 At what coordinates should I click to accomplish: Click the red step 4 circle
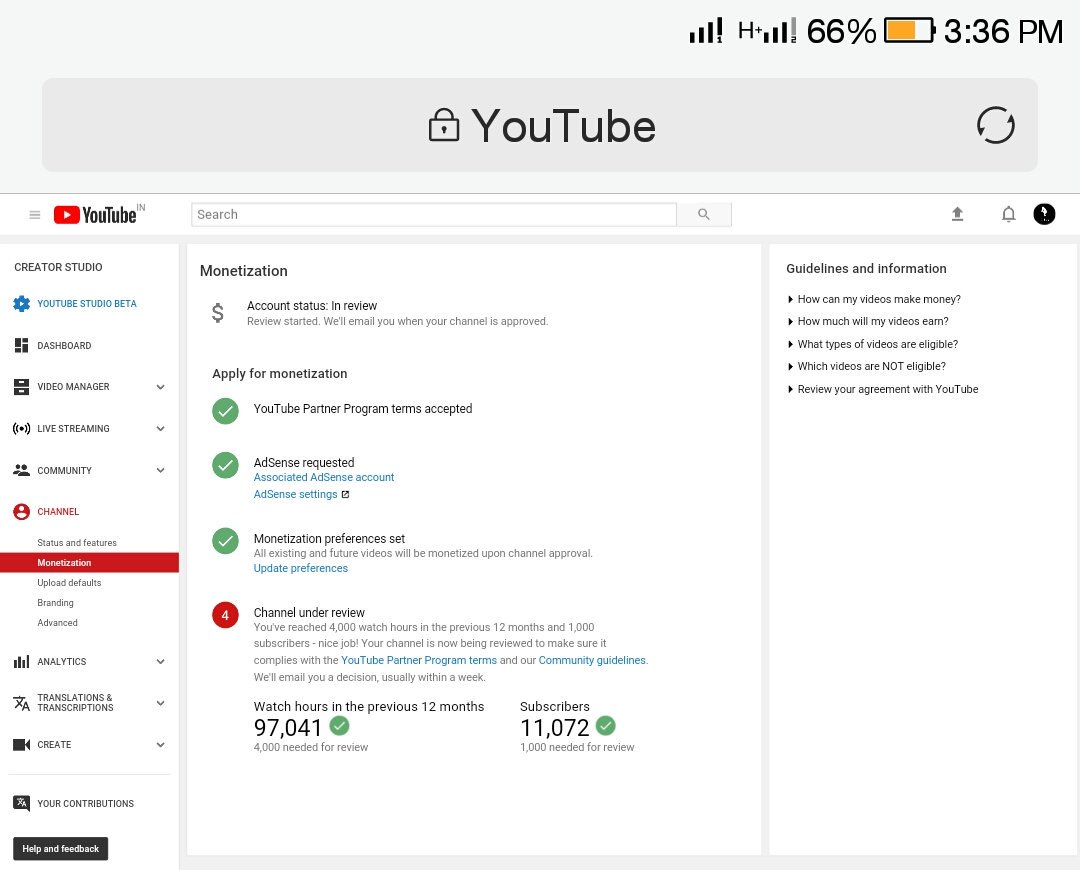tap(225, 615)
